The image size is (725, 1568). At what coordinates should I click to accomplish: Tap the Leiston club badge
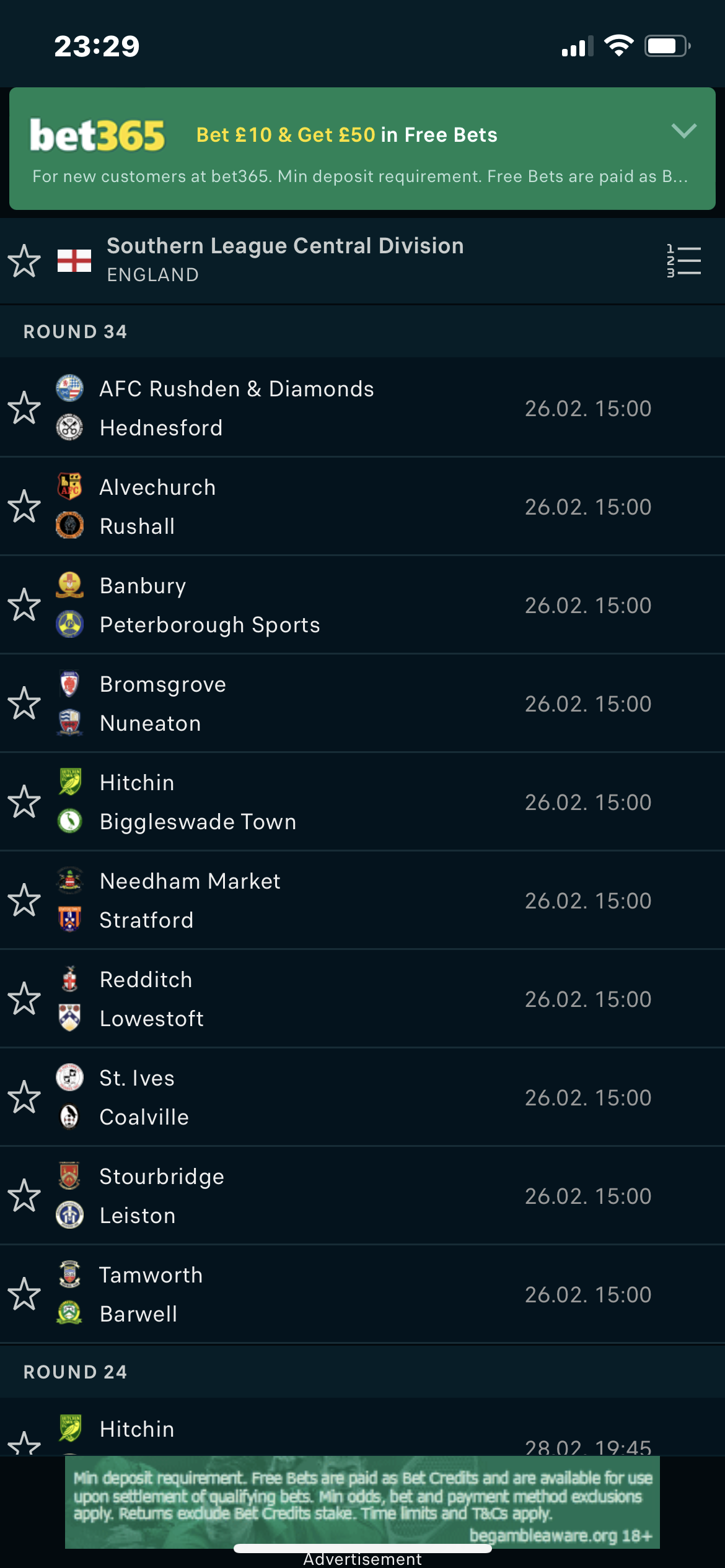coord(70,1215)
